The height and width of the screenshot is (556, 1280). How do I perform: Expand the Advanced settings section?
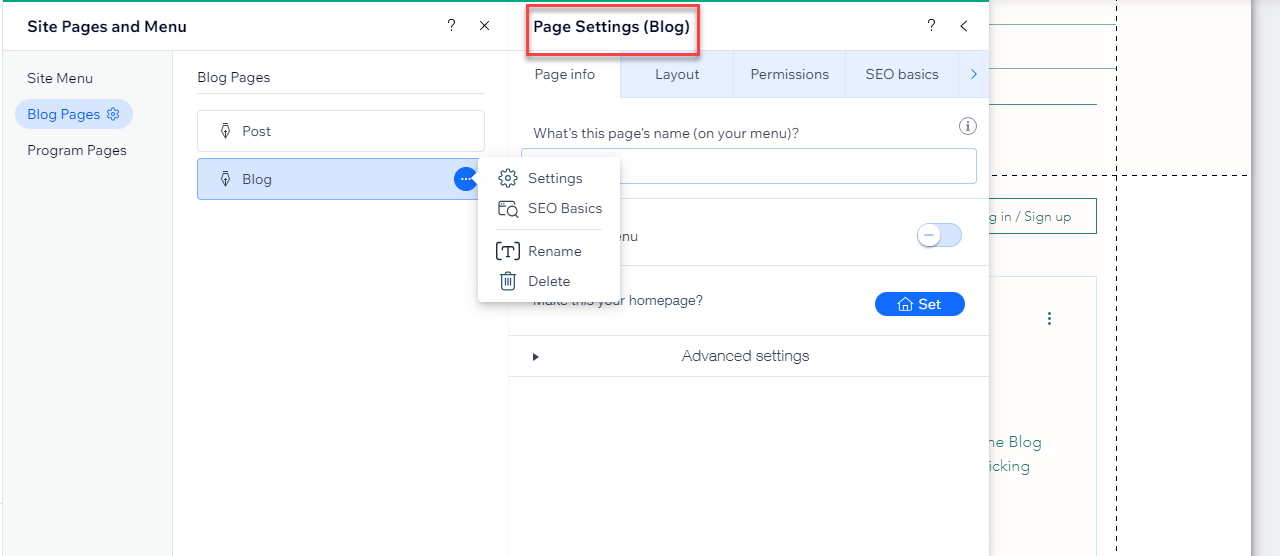[536, 356]
